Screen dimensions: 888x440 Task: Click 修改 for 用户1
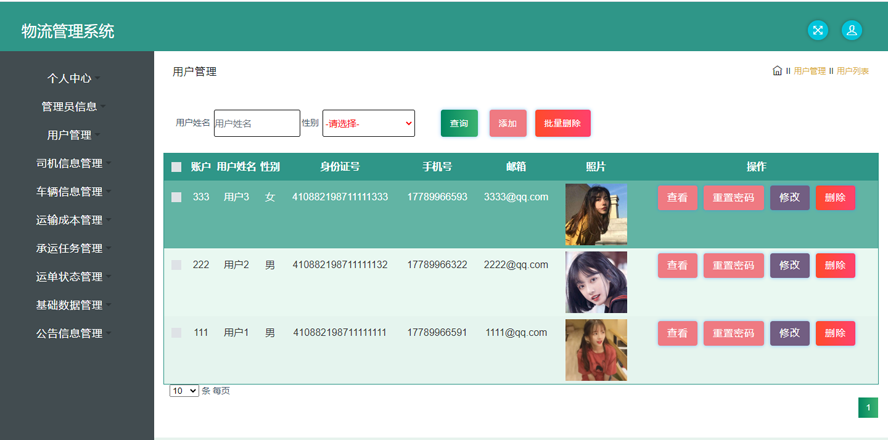coord(789,334)
